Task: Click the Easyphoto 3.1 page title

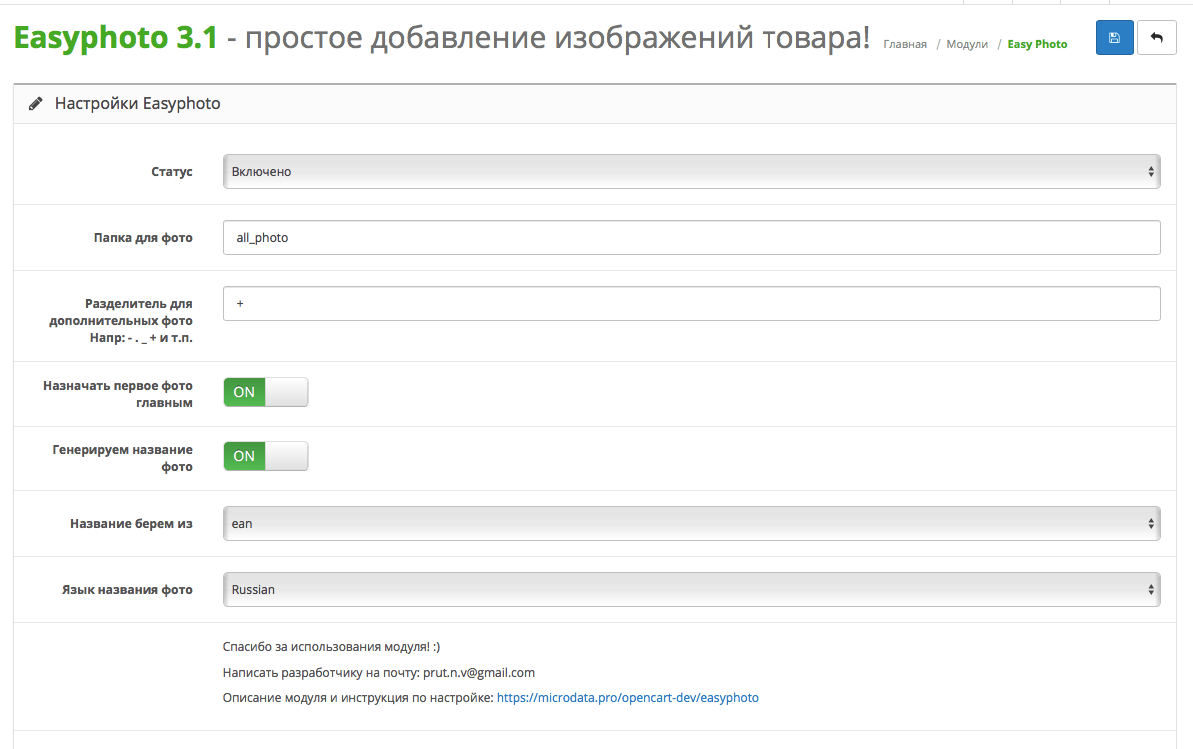Action: coord(116,38)
